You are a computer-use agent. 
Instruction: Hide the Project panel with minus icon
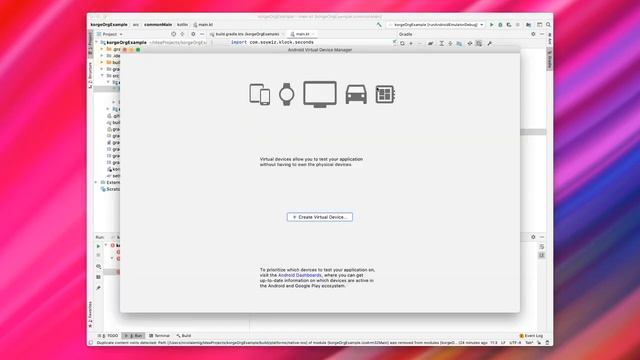[202, 34]
